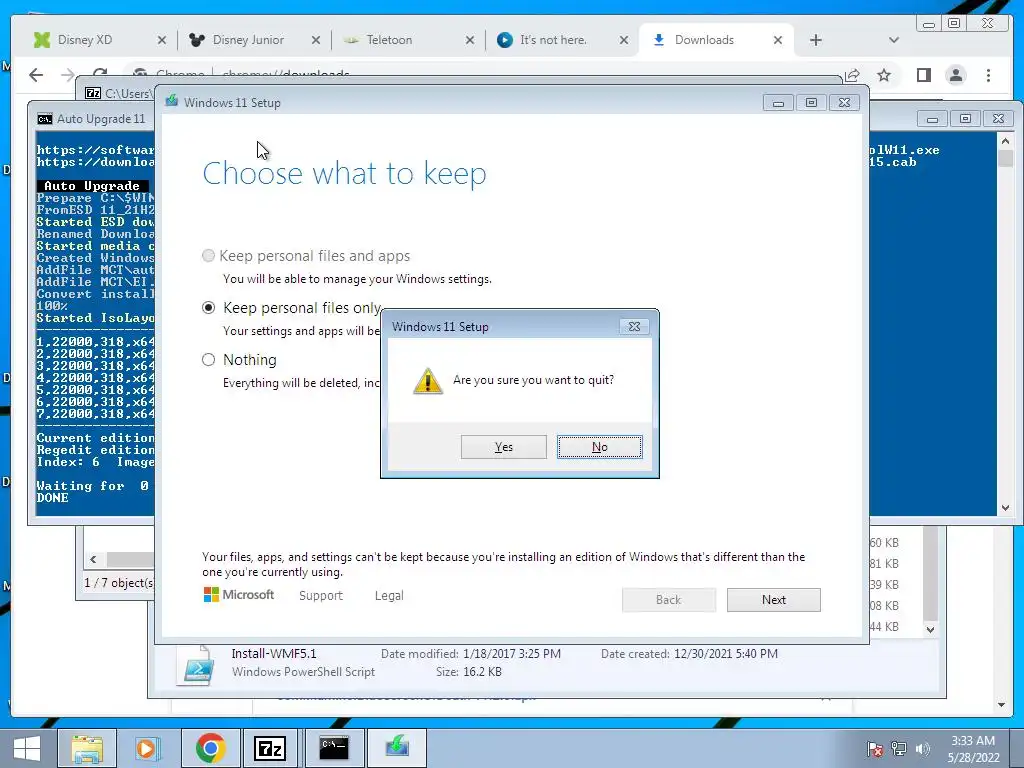The width and height of the screenshot is (1024, 768).
Task: Open Windows Media Player from taskbar
Action: coord(148,748)
